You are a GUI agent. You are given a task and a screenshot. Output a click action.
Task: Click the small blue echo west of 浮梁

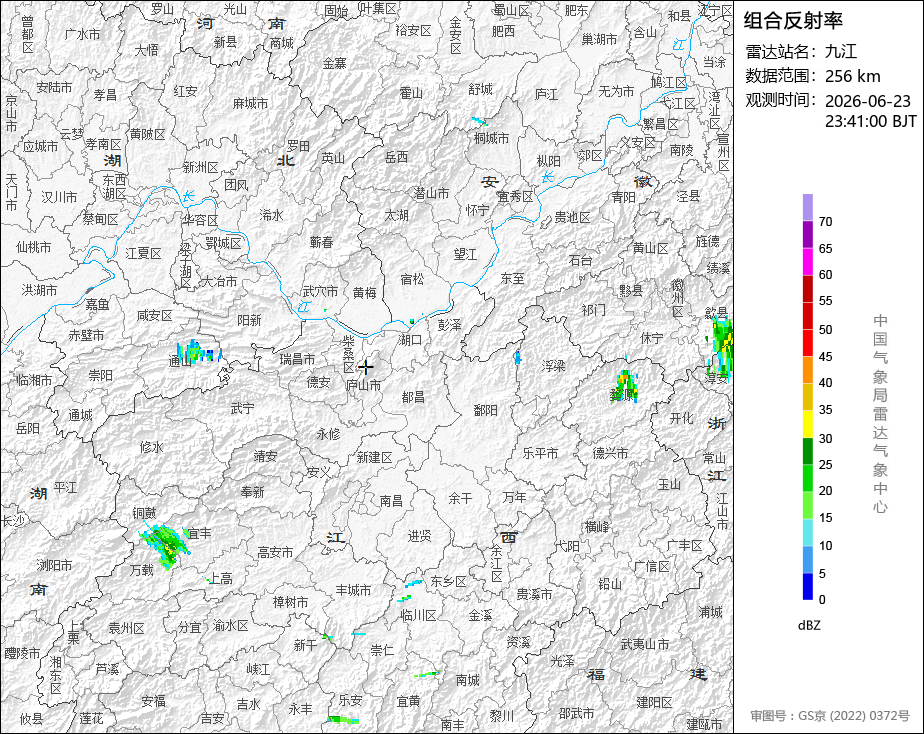point(518,357)
